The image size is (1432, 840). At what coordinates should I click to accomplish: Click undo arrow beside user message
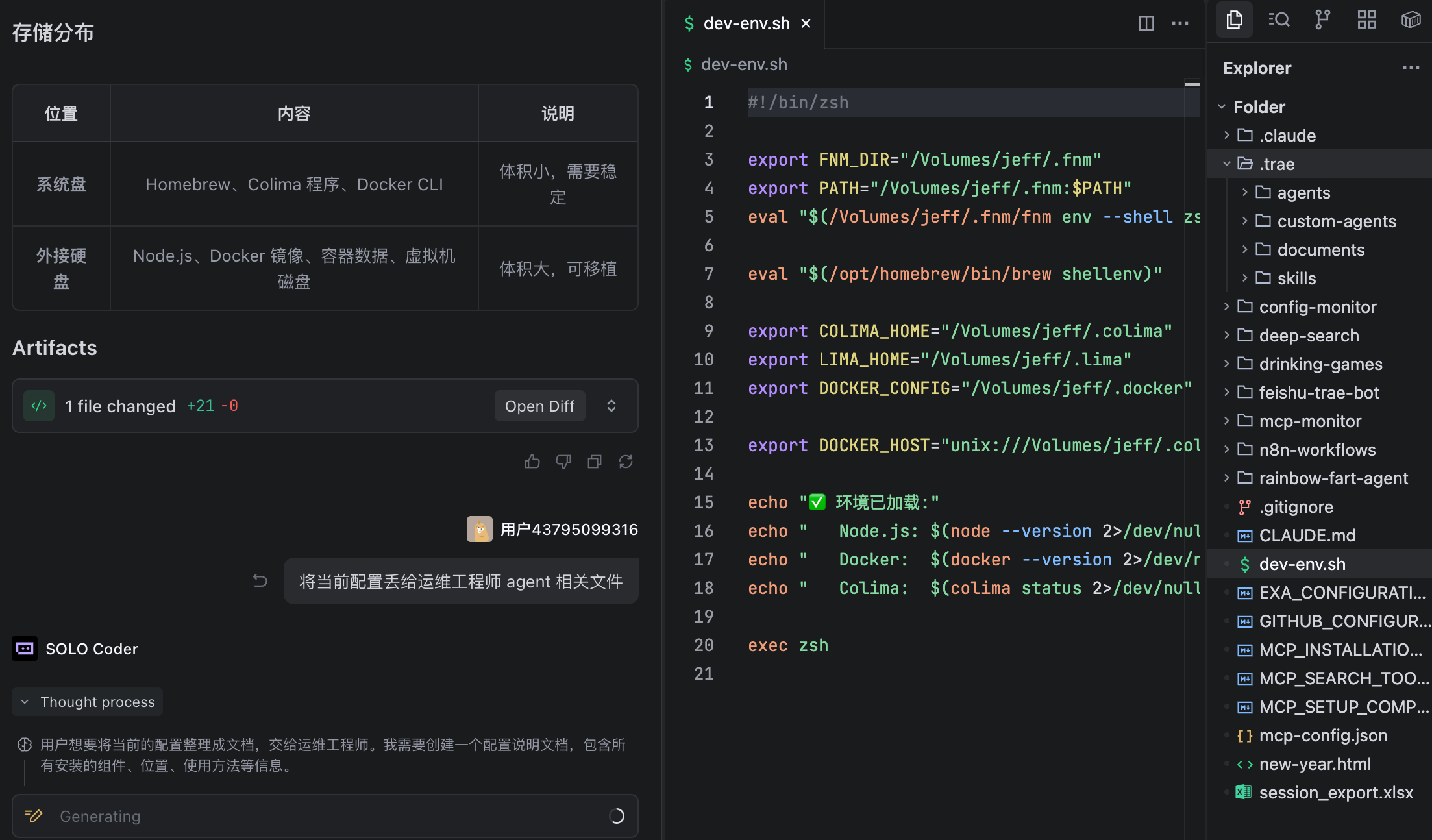point(260,581)
